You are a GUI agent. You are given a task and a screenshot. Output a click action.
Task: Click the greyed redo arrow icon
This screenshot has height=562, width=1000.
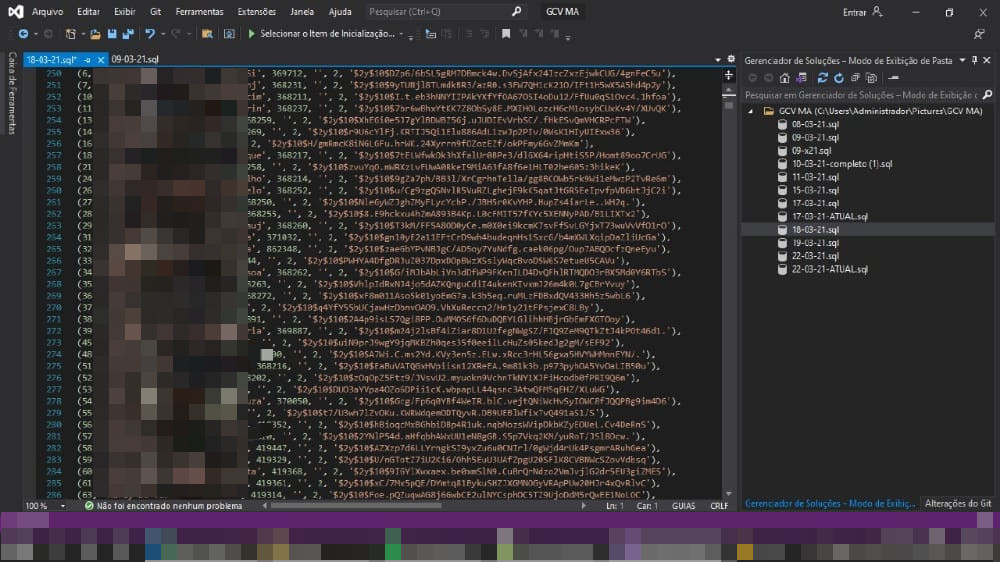[x=175, y=34]
